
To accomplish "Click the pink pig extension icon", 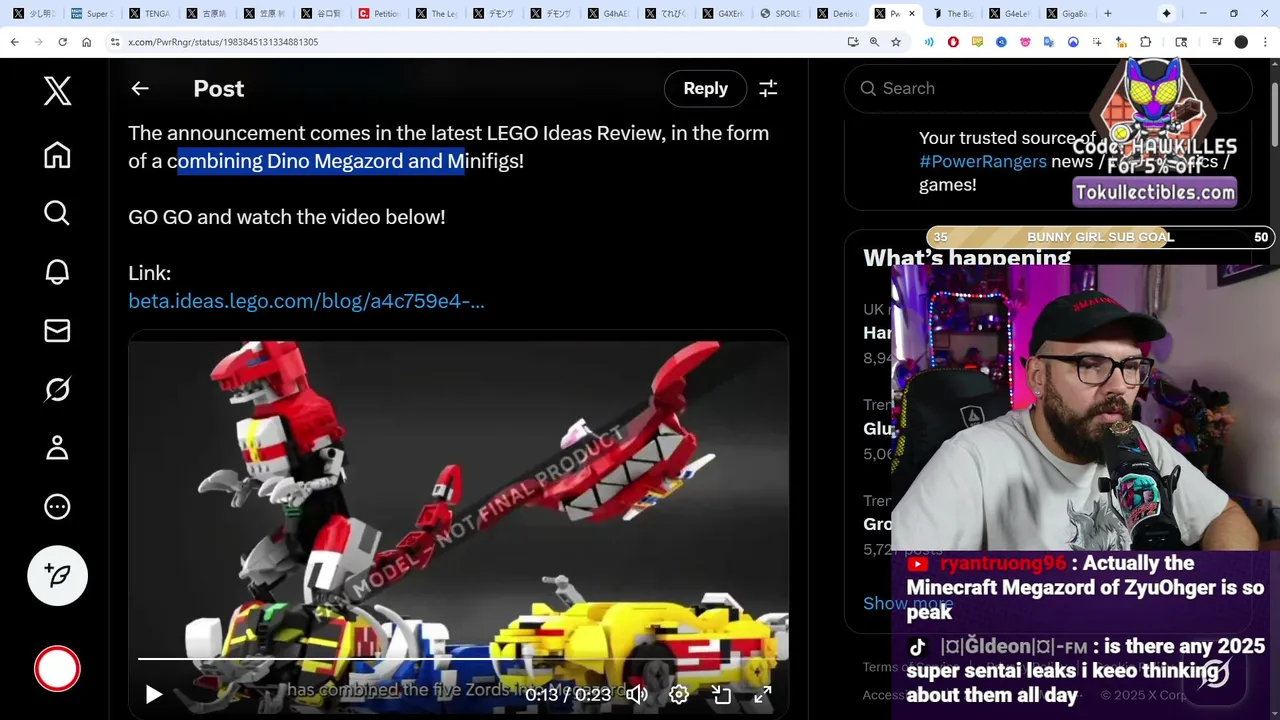I will pyautogui.click(x=1025, y=42).
